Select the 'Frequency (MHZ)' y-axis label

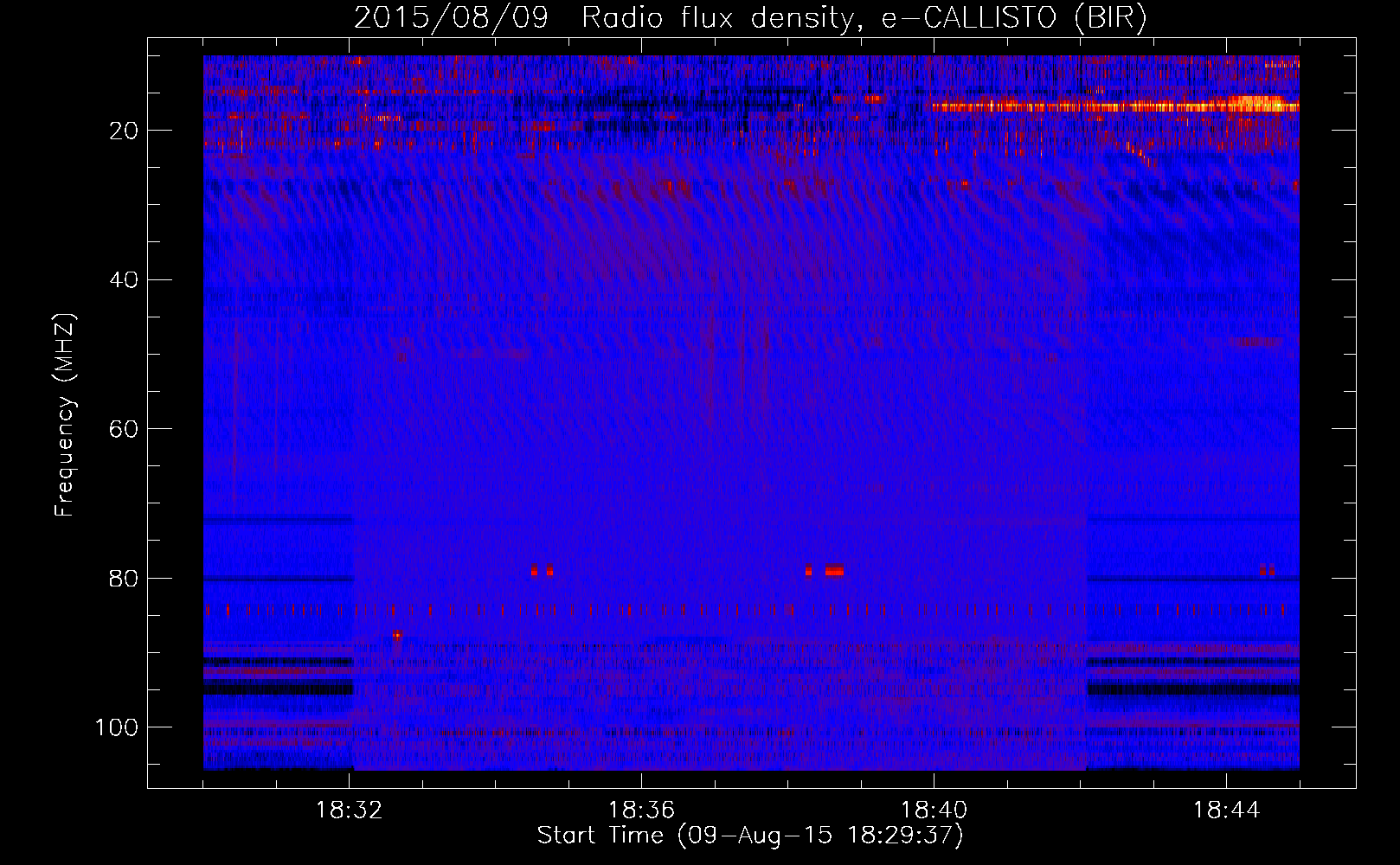66,415
